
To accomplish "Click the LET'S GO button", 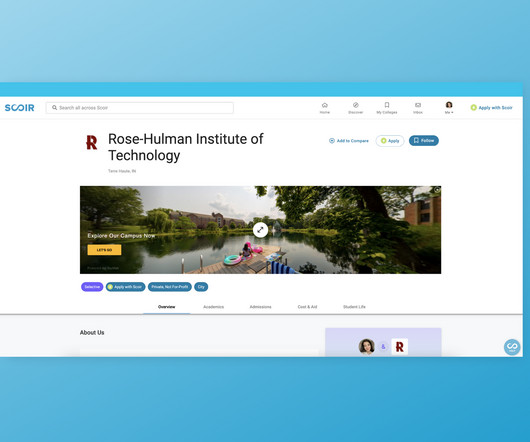I will (104, 250).
